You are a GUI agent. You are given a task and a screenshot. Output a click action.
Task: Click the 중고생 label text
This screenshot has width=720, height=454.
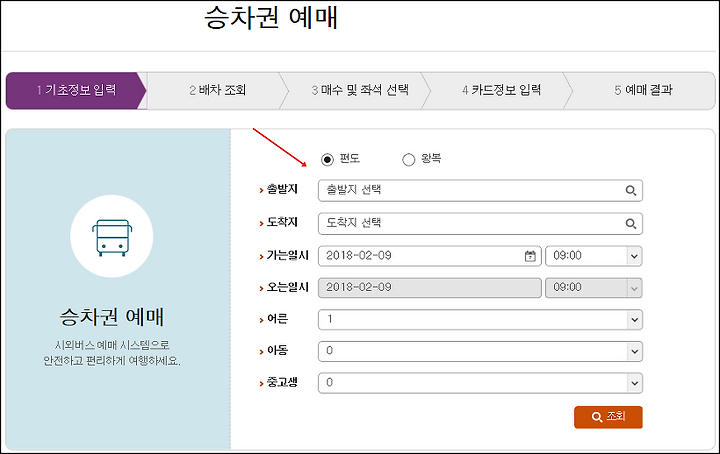282,382
